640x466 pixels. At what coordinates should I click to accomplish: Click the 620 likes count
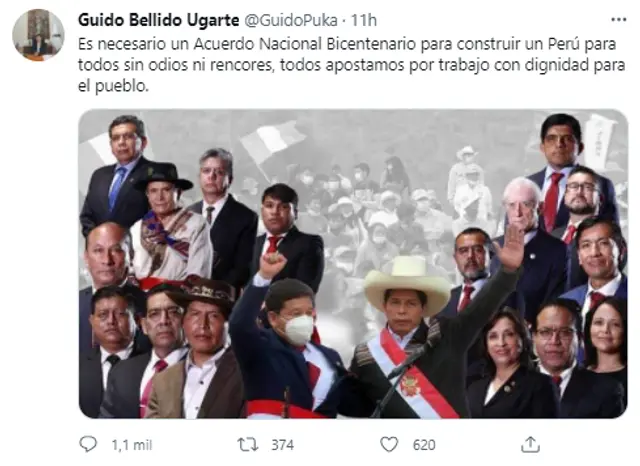424,445
